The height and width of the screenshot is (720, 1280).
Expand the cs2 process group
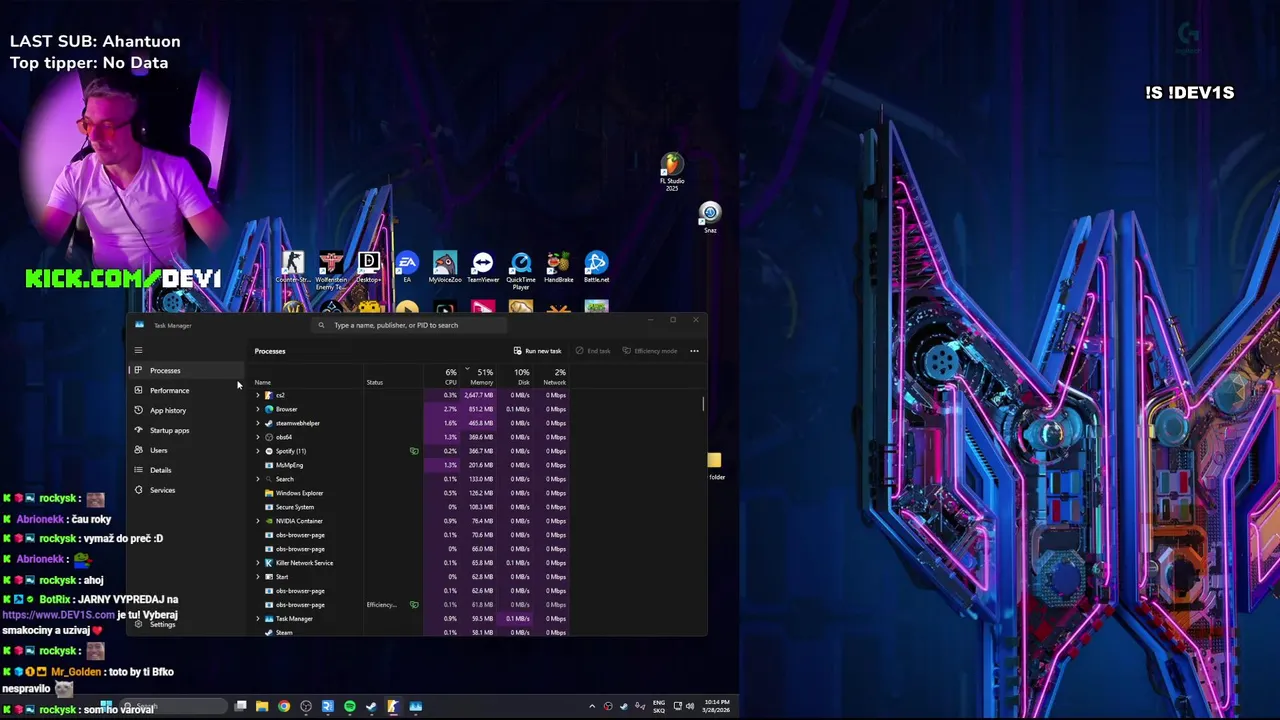point(258,395)
